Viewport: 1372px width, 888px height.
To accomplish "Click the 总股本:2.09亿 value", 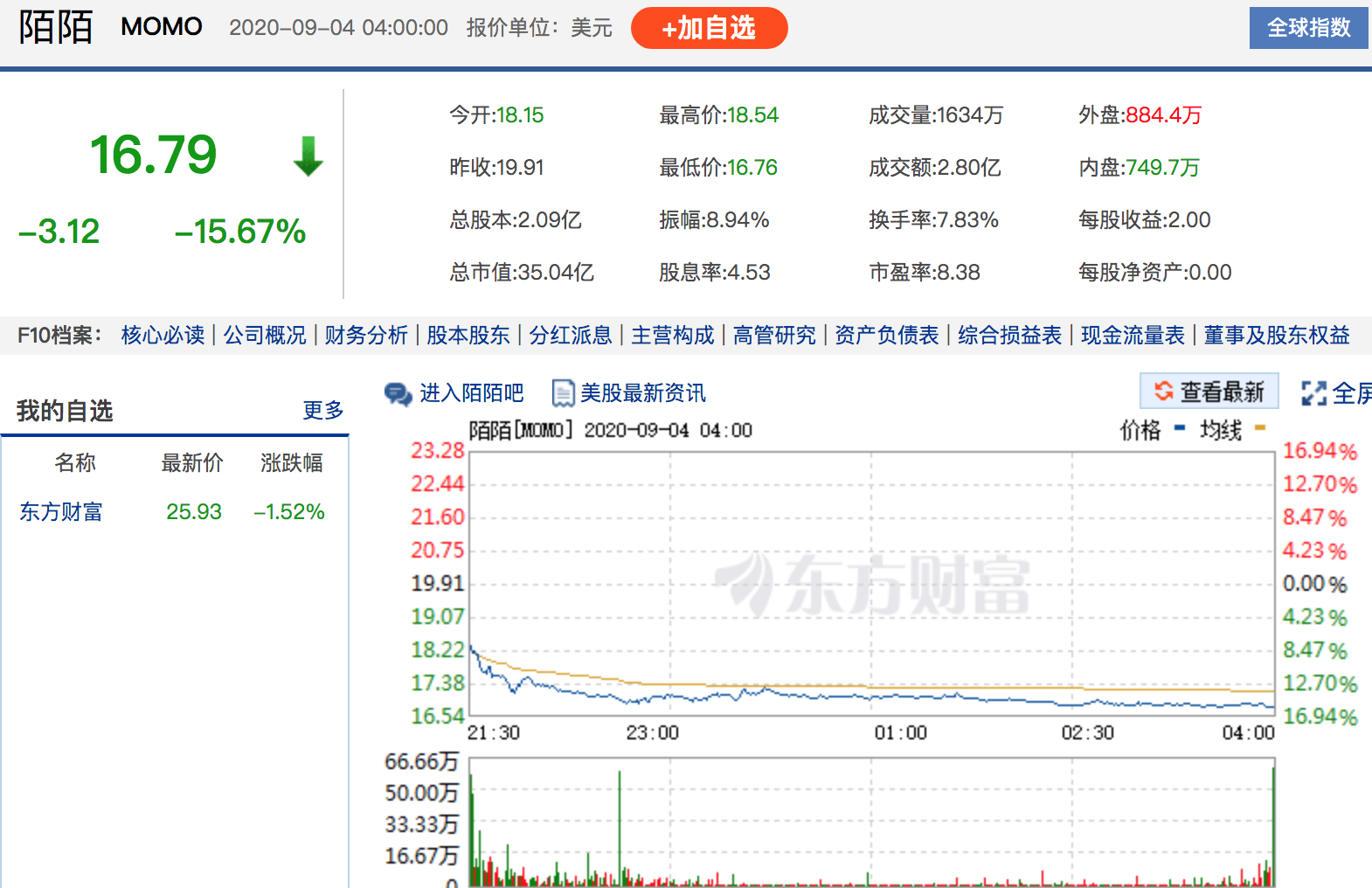I will [x=516, y=220].
